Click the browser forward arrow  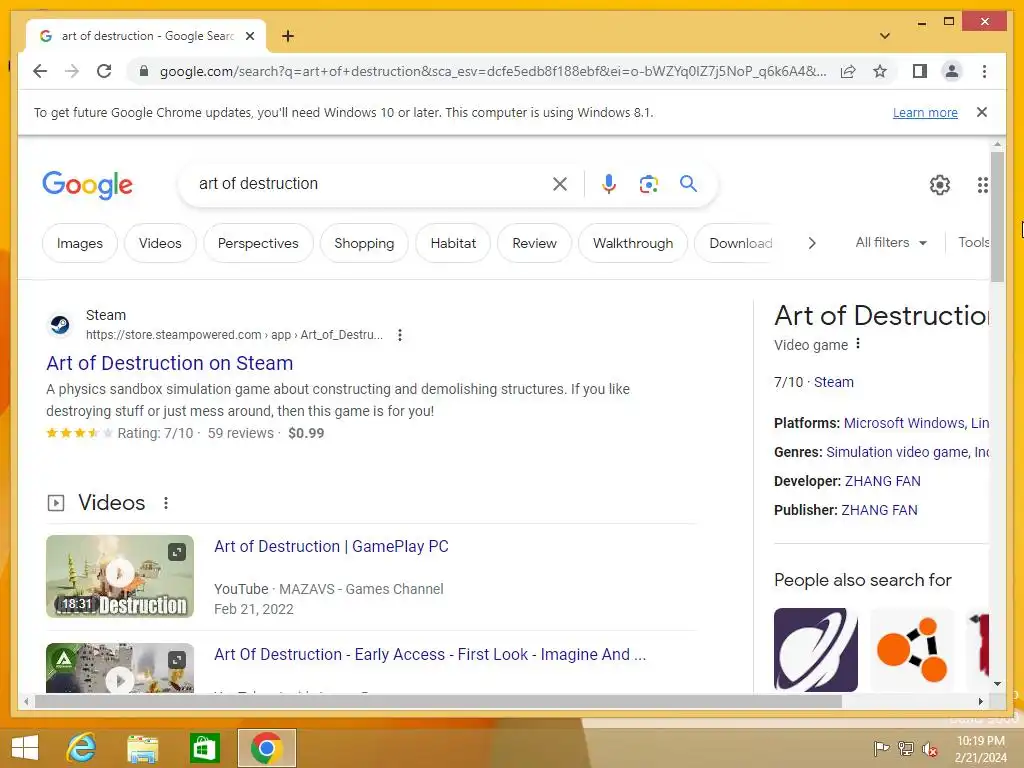click(x=72, y=71)
